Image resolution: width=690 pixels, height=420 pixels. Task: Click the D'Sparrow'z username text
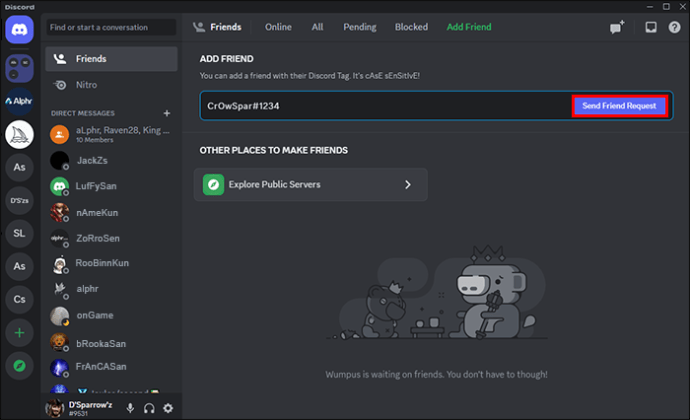tap(91, 405)
